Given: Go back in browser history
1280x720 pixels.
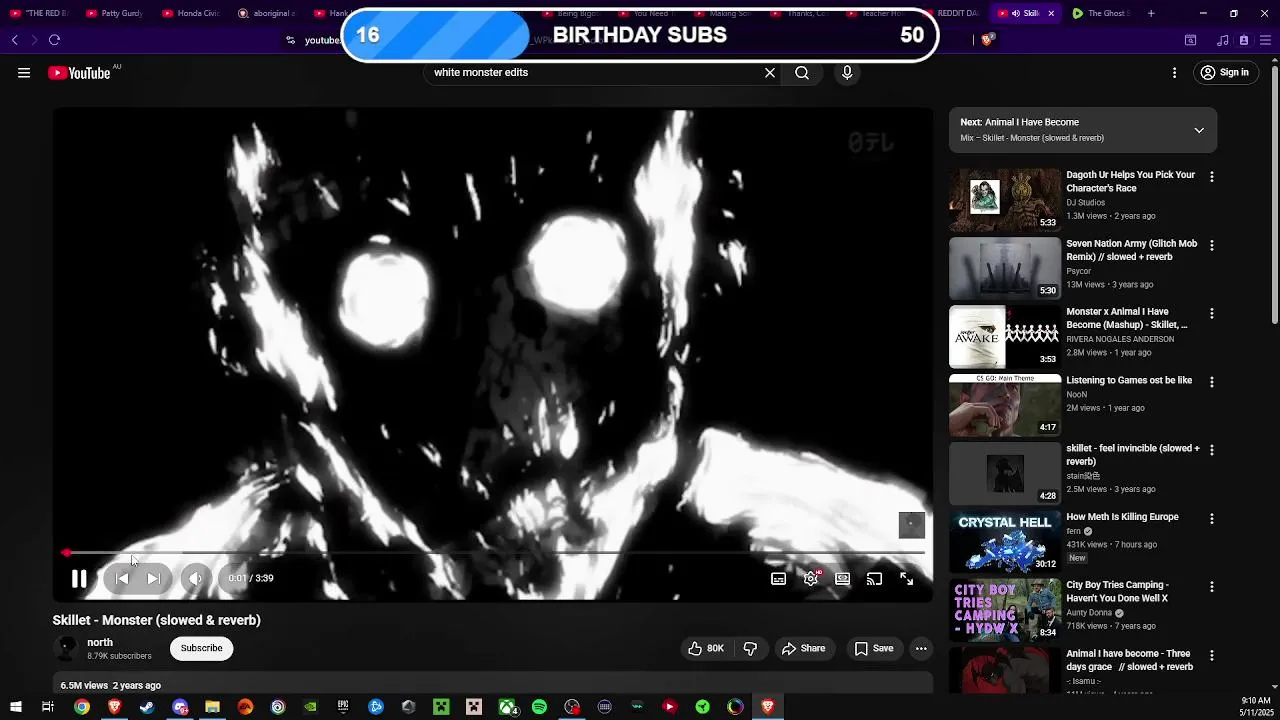Looking at the screenshot, I should point(15,40).
